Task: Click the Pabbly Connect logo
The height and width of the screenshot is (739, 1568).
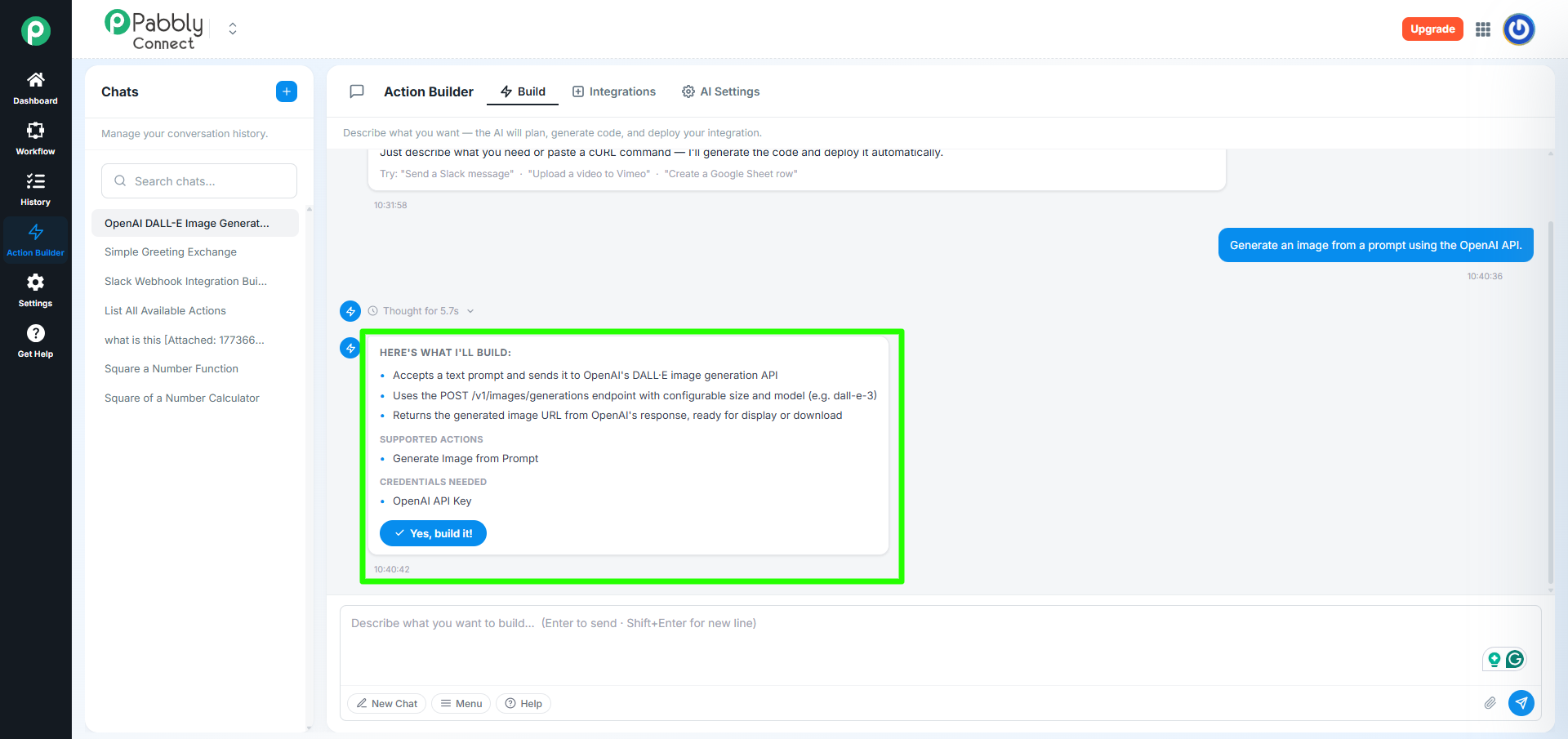Action: tap(154, 30)
